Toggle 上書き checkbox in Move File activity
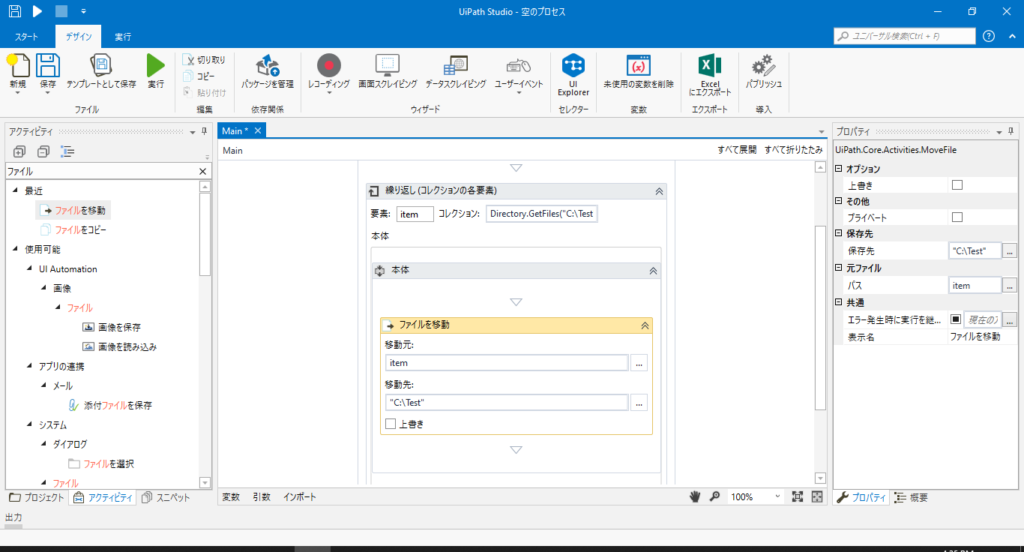The image size is (1024, 552). coord(391,424)
